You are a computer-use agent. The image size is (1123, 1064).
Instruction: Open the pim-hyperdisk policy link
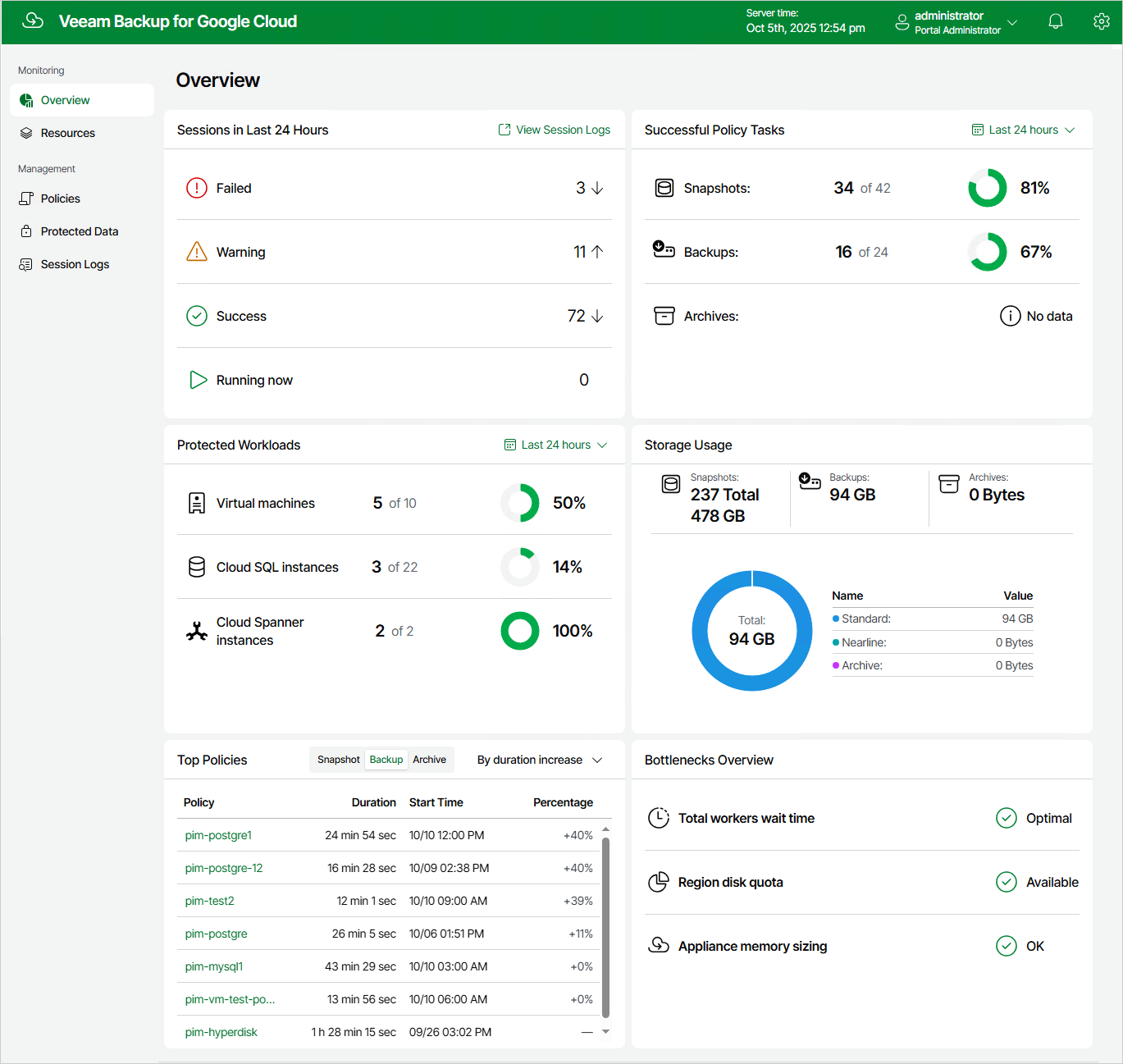pyautogui.click(x=221, y=1032)
